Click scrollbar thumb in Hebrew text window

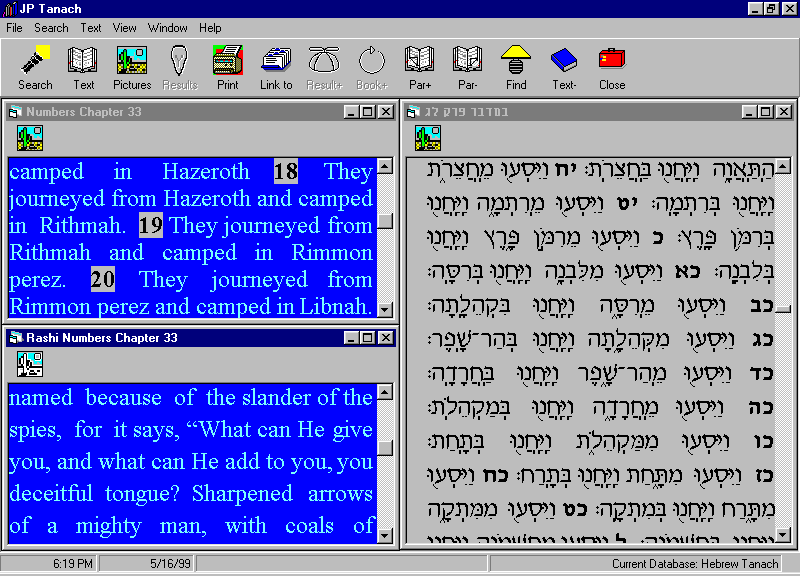[783, 308]
